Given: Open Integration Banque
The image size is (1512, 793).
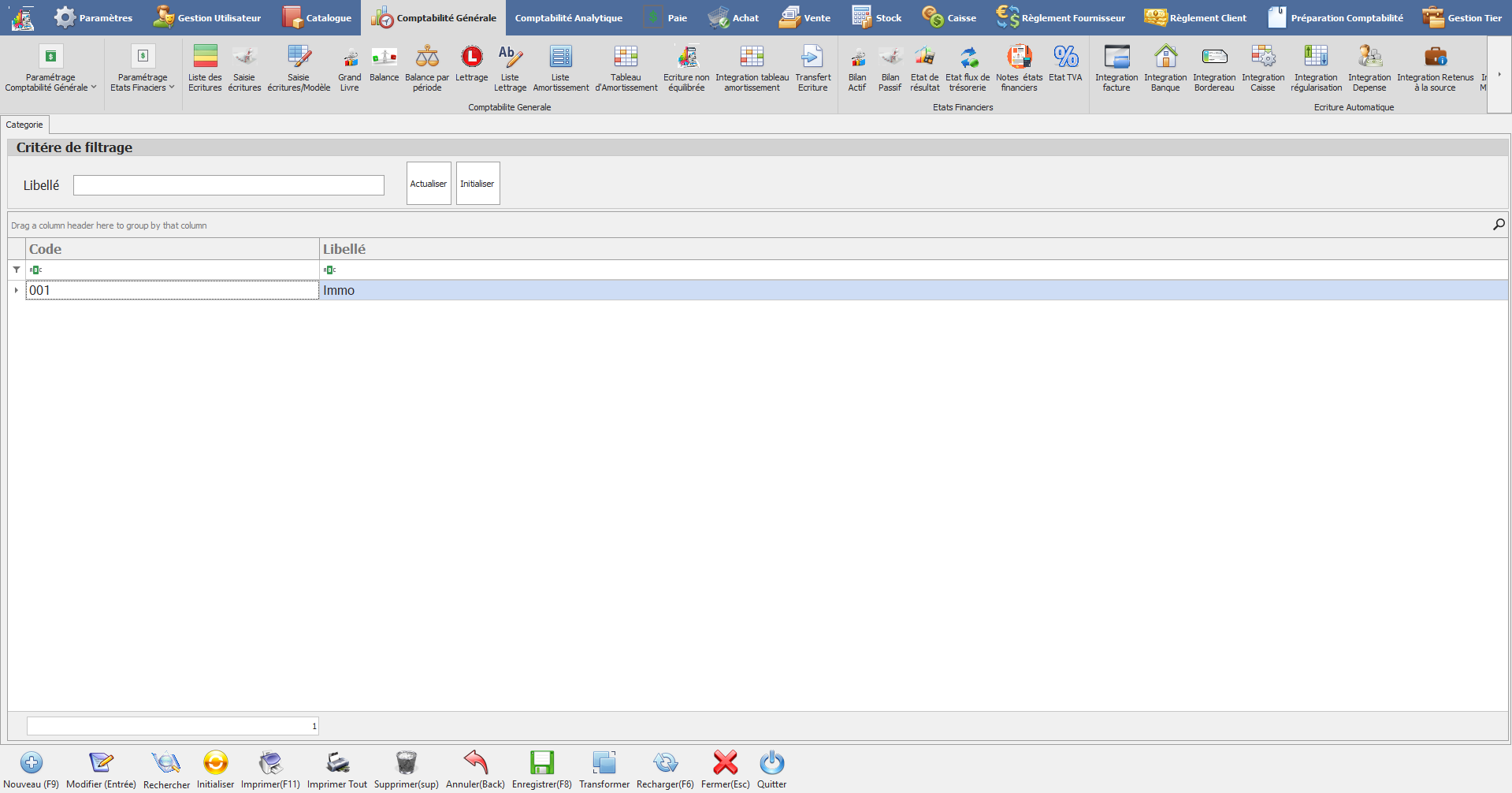Looking at the screenshot, I should (x=1165, y=69).
